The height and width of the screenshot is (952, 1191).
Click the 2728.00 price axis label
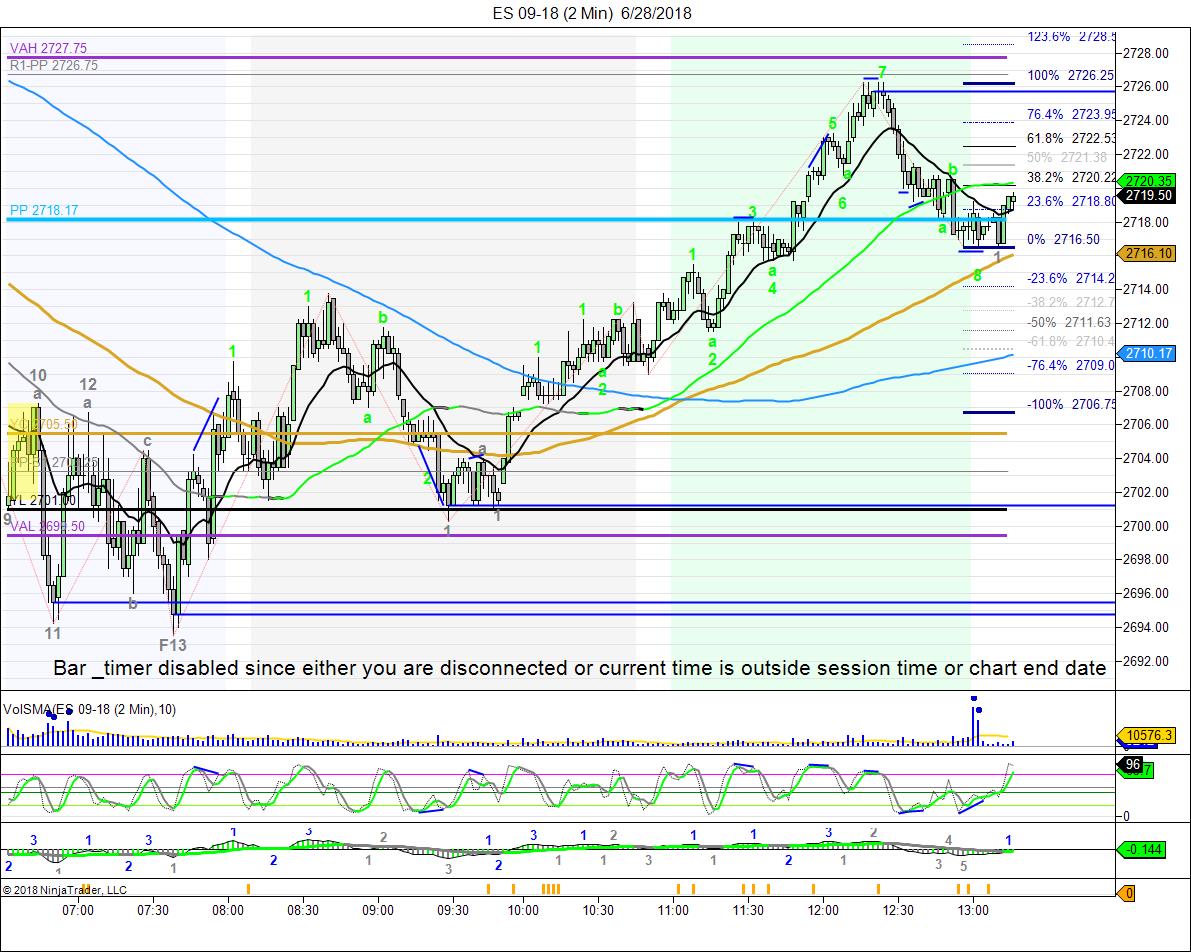[1145, 53]
